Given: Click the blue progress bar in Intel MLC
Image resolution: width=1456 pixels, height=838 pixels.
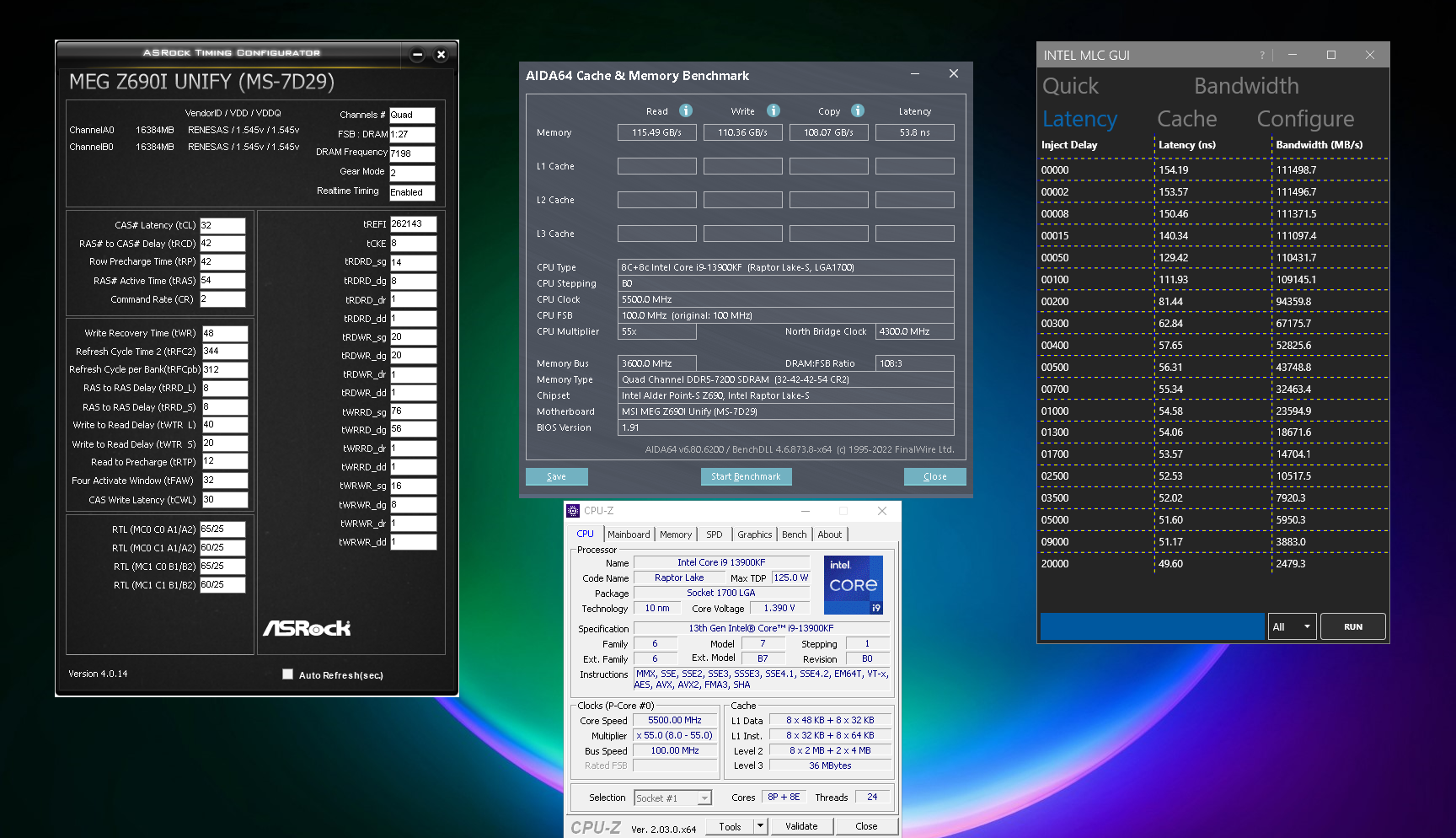Looking at the screenshot, I should point(1152,626).
